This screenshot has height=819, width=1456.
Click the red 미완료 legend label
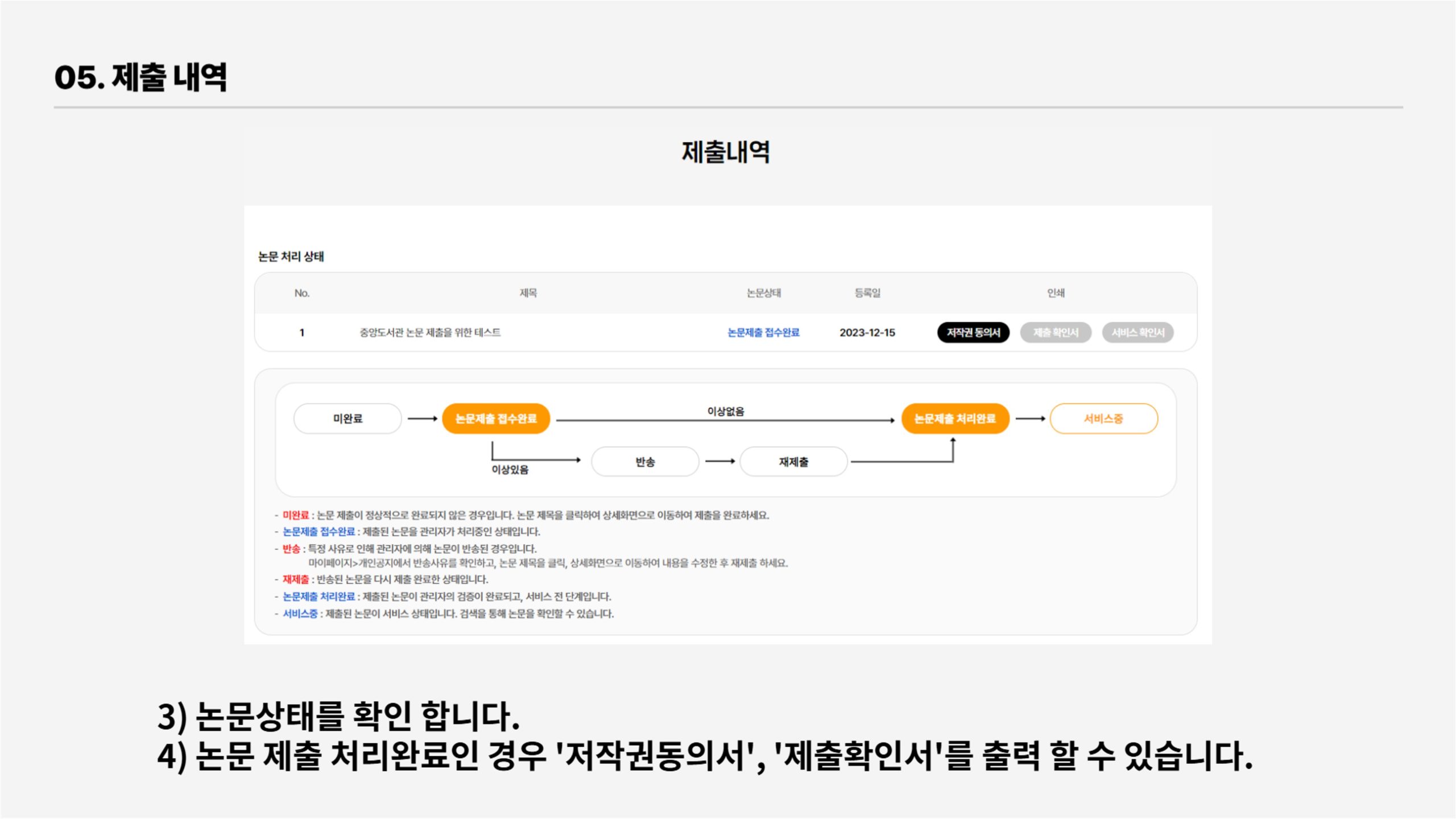click(x=295, y=515)
